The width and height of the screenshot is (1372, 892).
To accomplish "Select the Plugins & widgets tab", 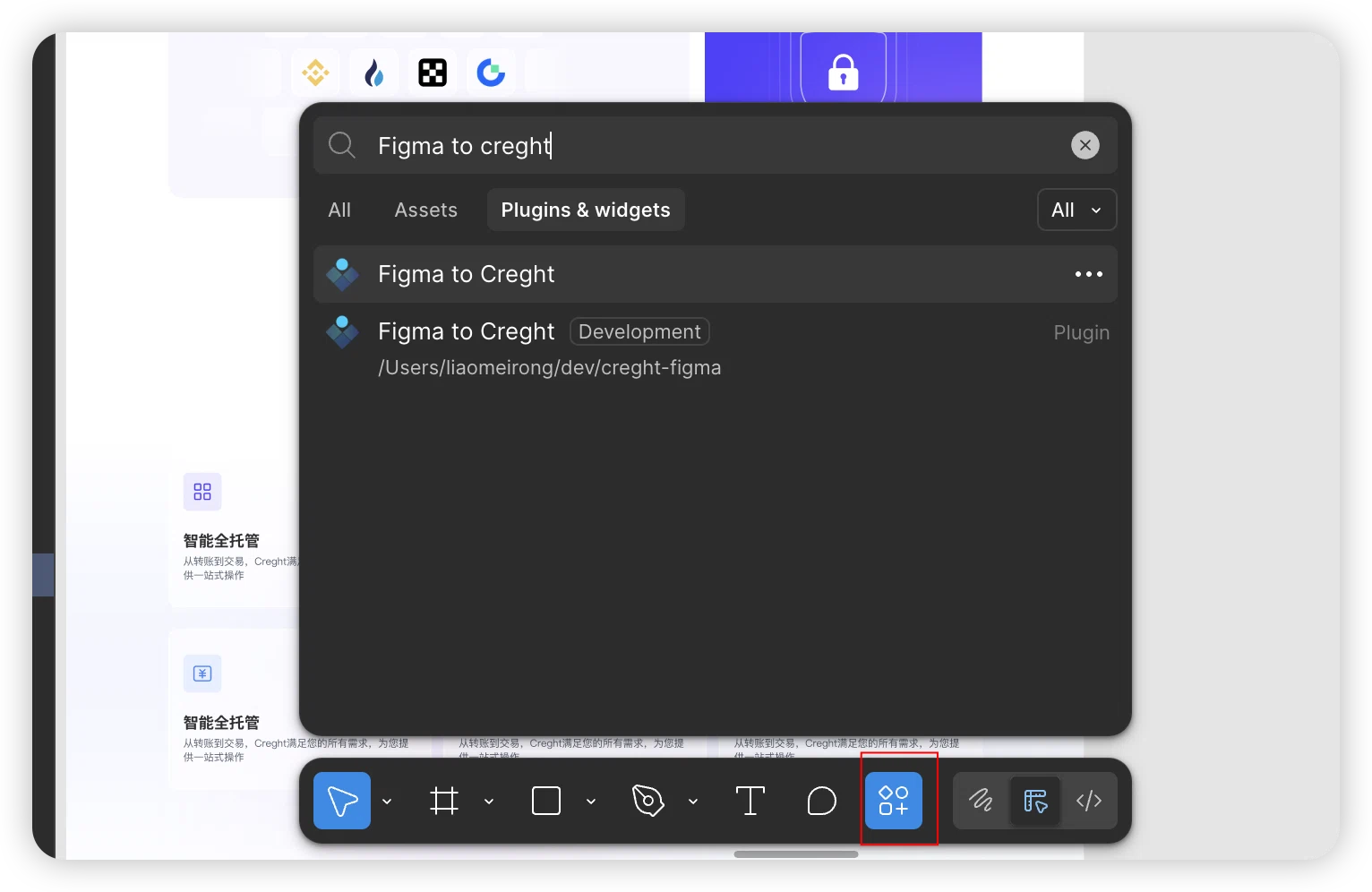I will [x=586, y=210].
